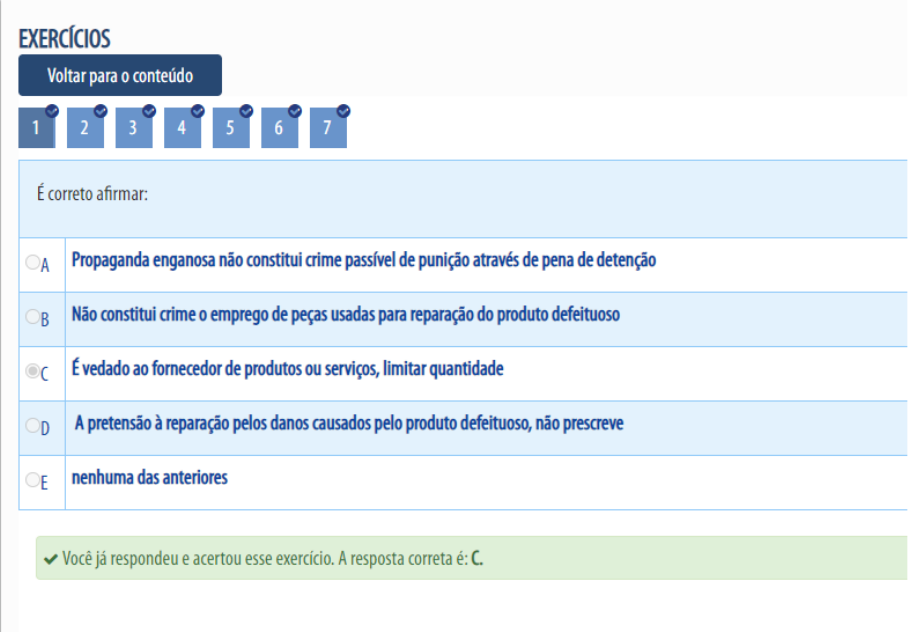The height and width of the screenshot is (632, 908).
Task: Open exercise number 1 tab
Action: coord(35,129)
